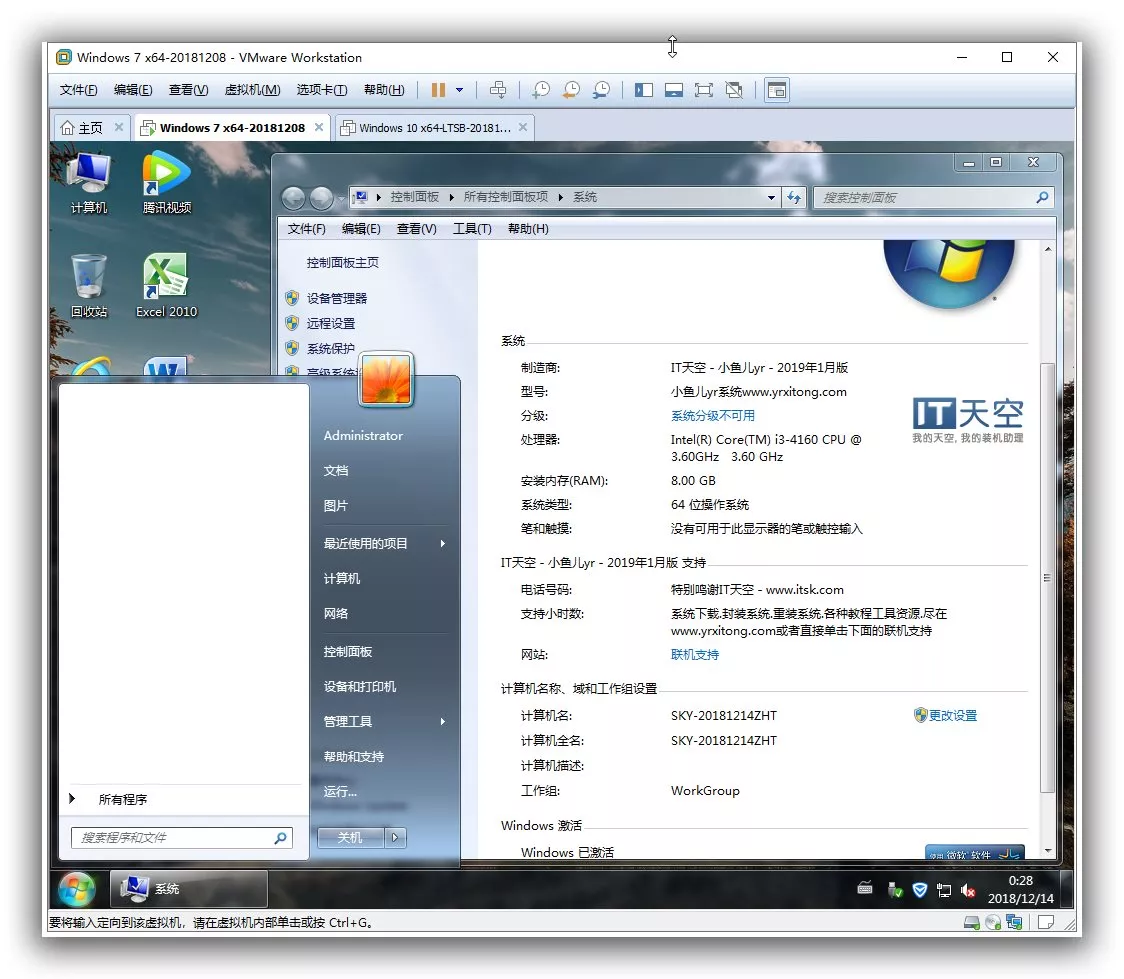Click 控制面板 in the address breadcrumb
This screenshot has width=1124, height=979.
click(414, 196)
